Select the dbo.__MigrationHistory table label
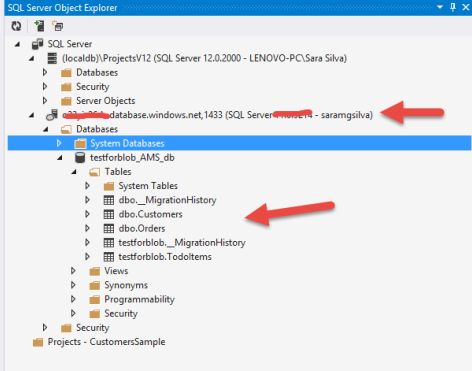The height and width of the screenshot is (371, 472). click(168, 200)
